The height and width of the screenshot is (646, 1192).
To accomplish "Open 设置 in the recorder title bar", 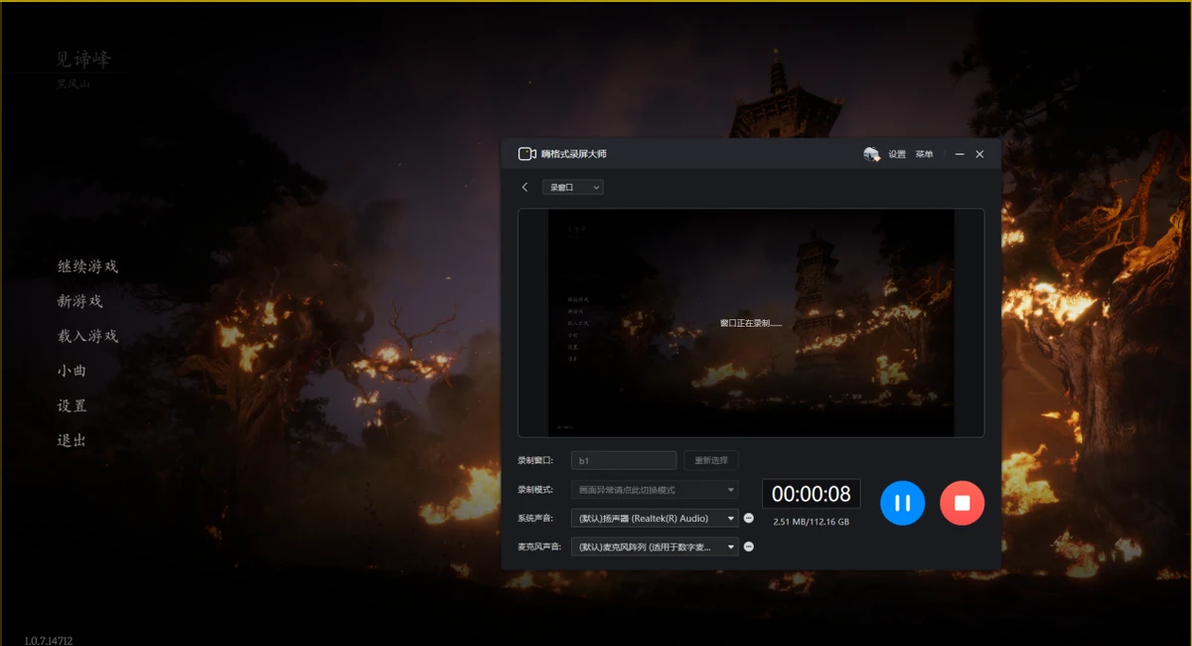I will [897, 154].
